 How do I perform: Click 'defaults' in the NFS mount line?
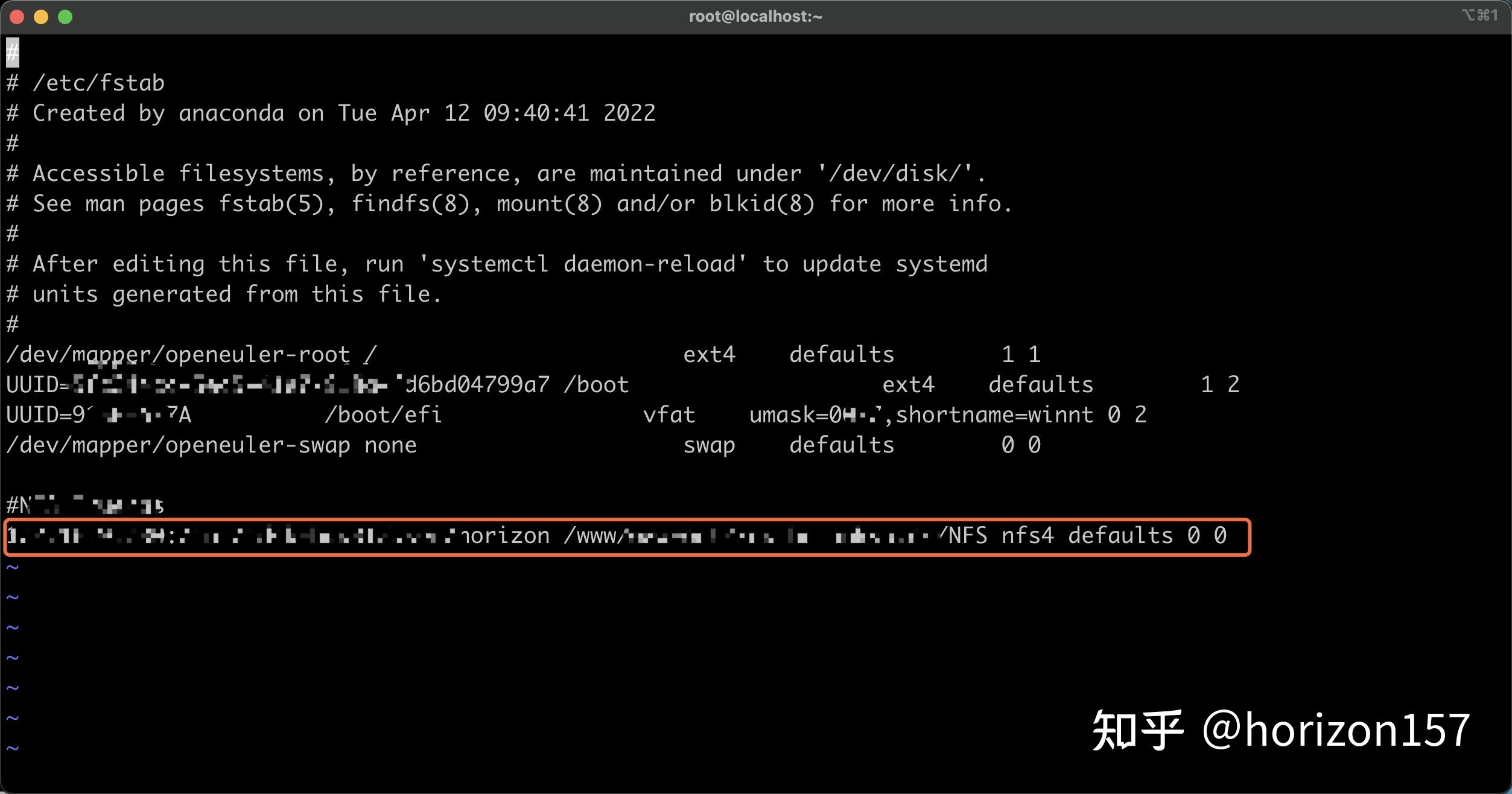coord(1120,535)
